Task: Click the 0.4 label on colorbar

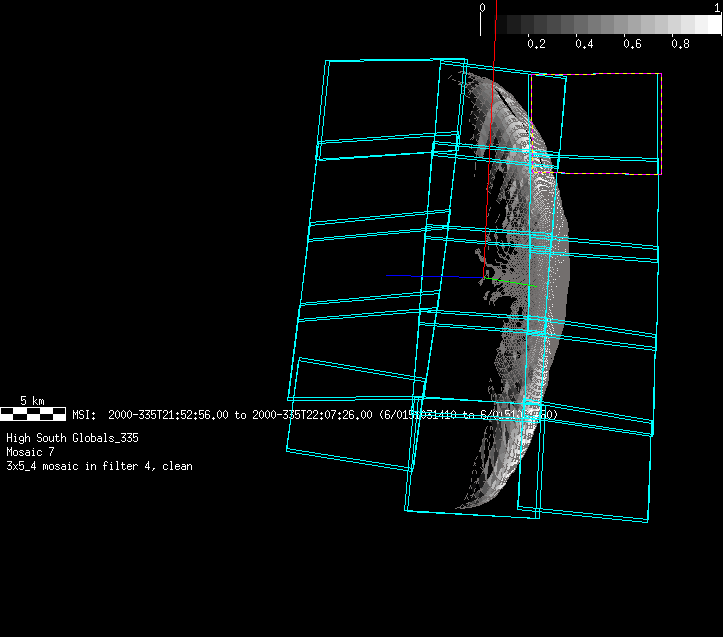Action: [584, 44]
